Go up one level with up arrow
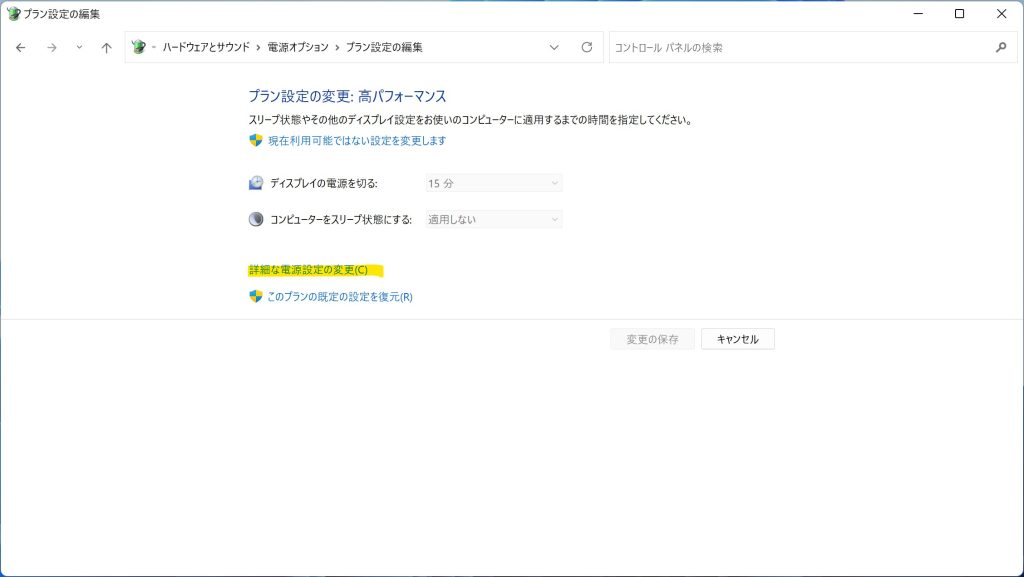Viewport: 1024px width, 577px height. pos(106,48)
